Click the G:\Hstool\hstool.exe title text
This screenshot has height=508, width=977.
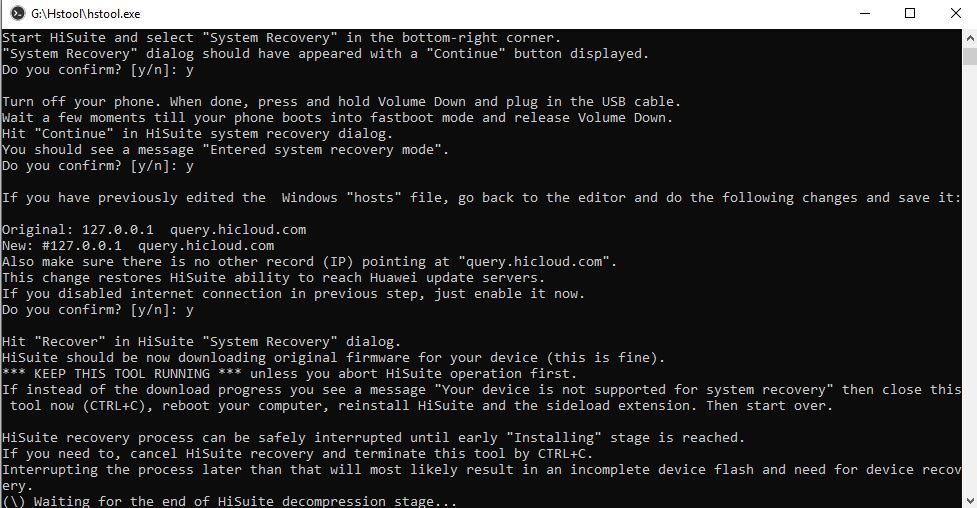[85, 14]
